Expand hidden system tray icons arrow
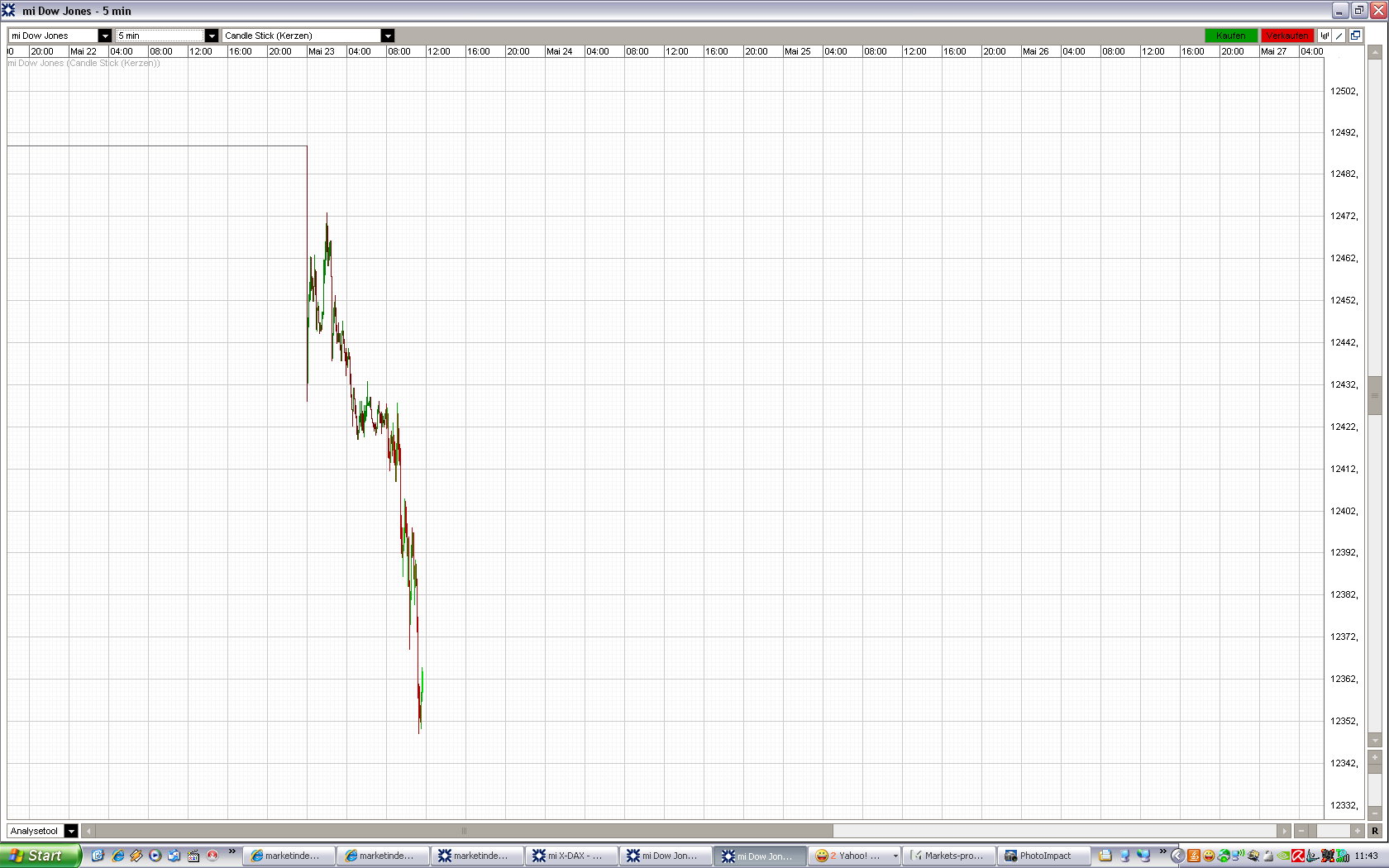This screenshot has width=1389, height=868. point(1177,856)
